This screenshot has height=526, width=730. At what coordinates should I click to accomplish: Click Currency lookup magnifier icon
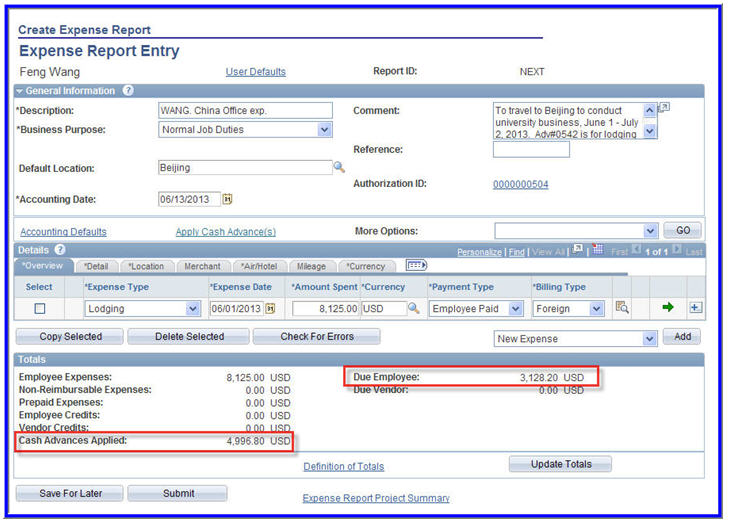coord(413,309)
